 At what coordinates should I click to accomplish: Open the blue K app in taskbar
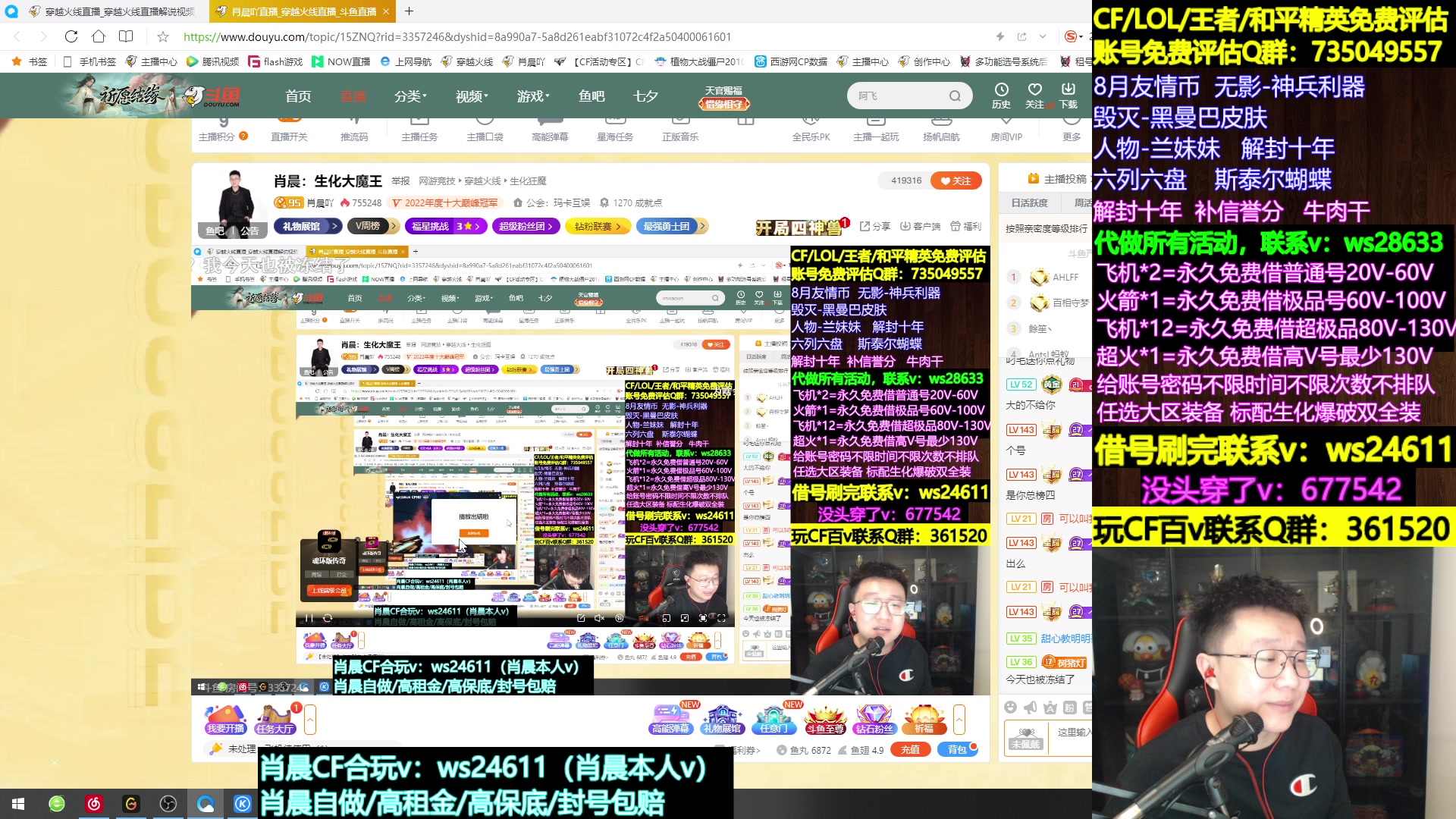tap(243, 804)
